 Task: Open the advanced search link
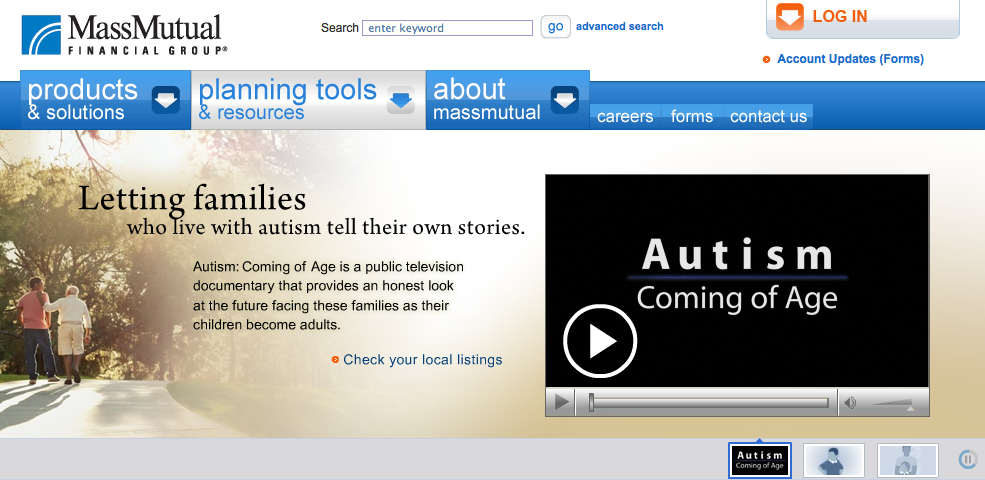pyautogui.click(x=619, y=26)
